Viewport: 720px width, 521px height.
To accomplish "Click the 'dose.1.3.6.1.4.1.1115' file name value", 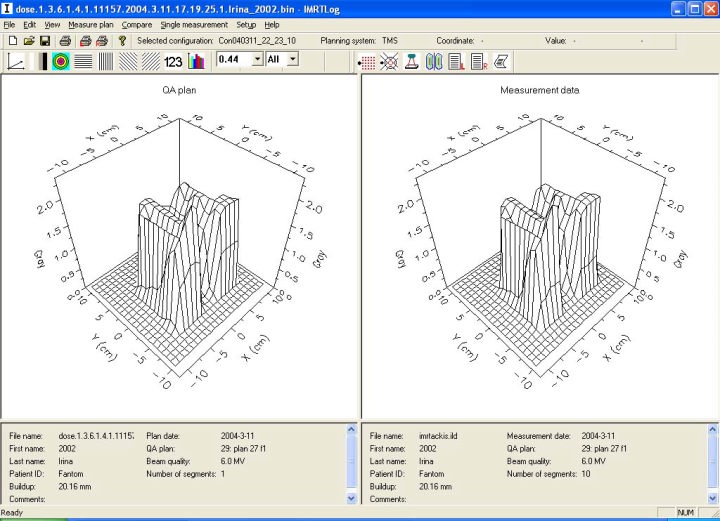I will coord(96,436).
